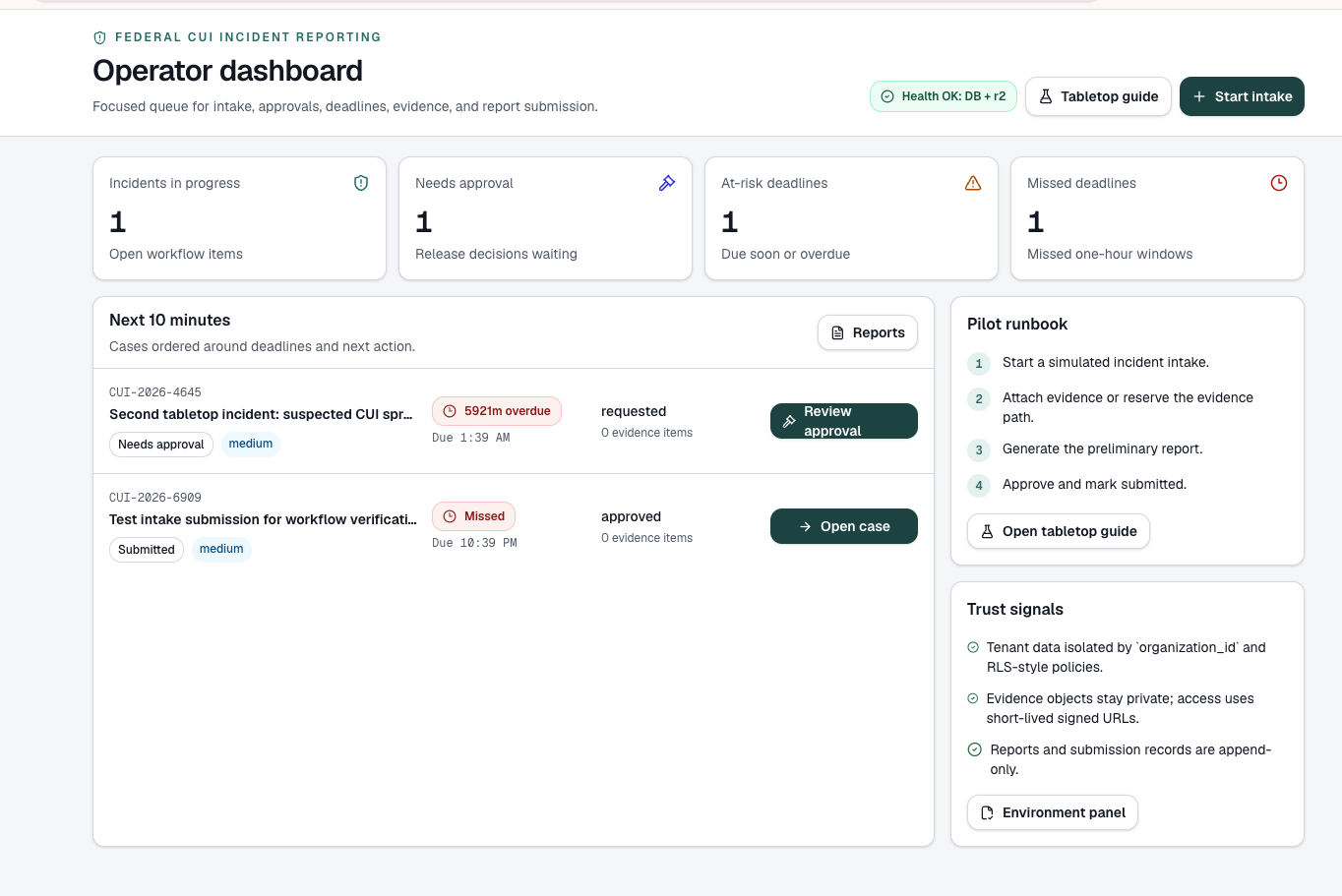
Task: Open the Incidents in progress card
Action: (239, 218)
